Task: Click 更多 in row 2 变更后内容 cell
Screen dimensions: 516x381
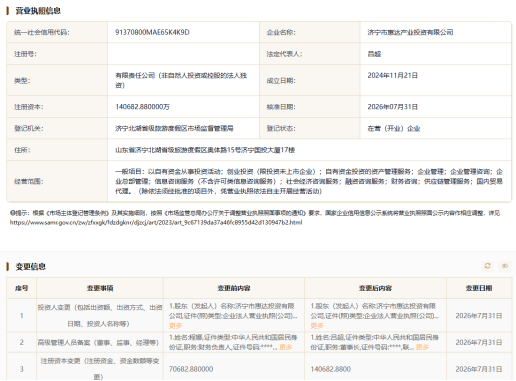Action: pyautogui.click(x=422, y=347)
